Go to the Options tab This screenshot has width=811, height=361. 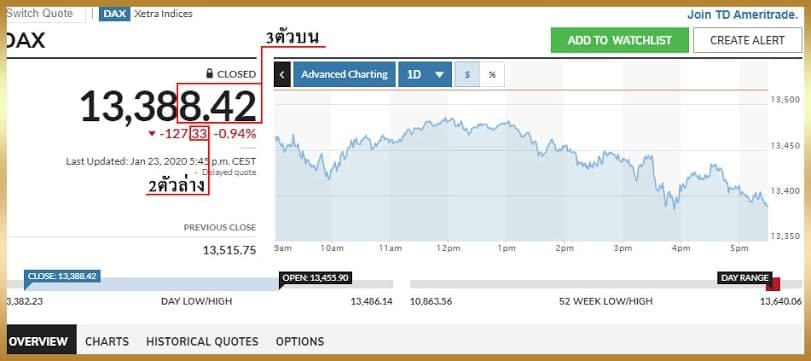[x=300, y=341]
